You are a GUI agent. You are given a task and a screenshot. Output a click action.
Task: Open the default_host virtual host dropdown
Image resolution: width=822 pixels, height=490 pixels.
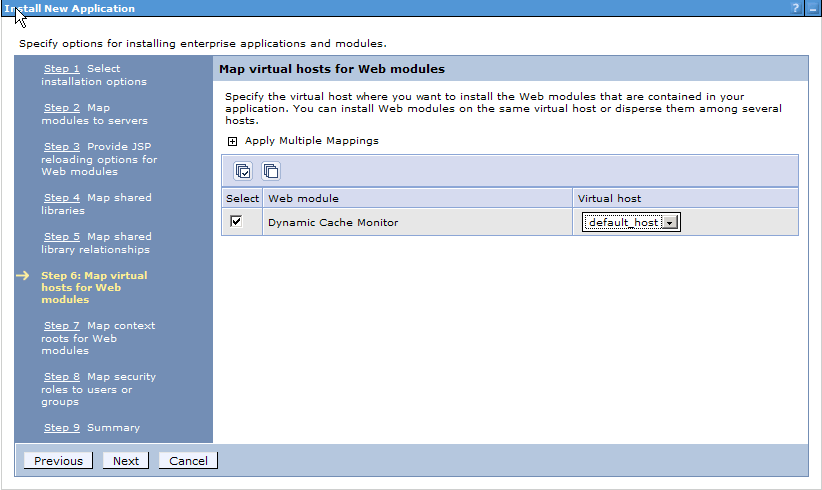pyautogui.click(x=631, y=222)
